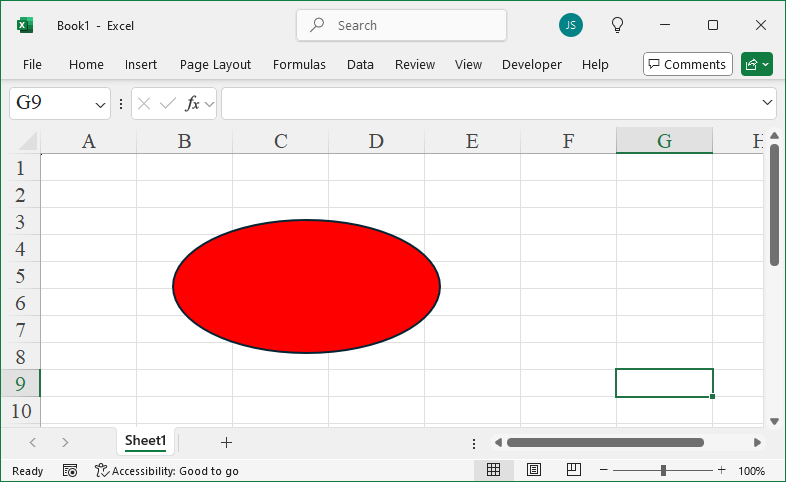The height and width of the screenshot is (482, 786).
Task: Select column A header
Action: pos(89,141)
